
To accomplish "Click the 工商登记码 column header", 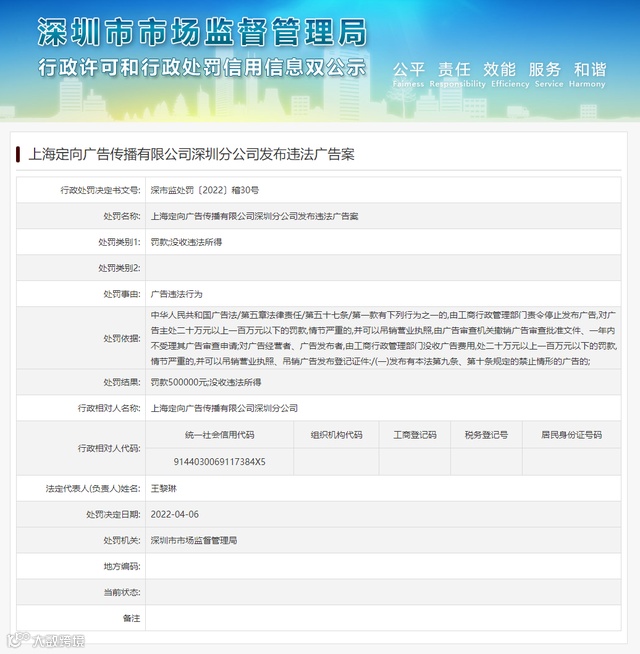I will click(415, 435).
